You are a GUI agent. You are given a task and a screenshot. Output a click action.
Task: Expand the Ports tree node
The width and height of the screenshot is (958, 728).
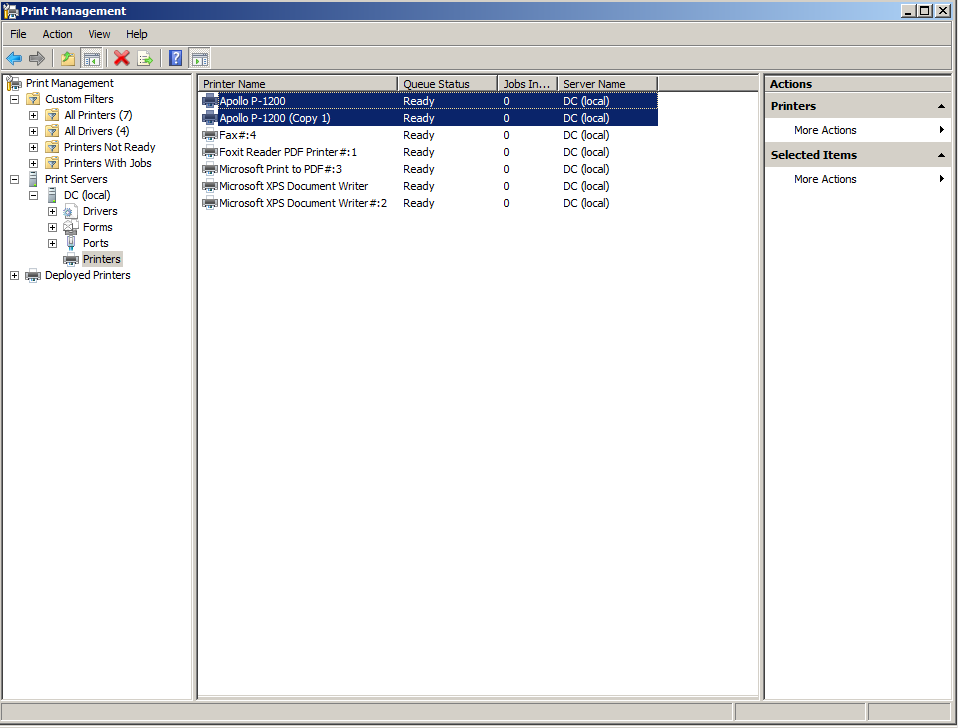tap(53, 244)
